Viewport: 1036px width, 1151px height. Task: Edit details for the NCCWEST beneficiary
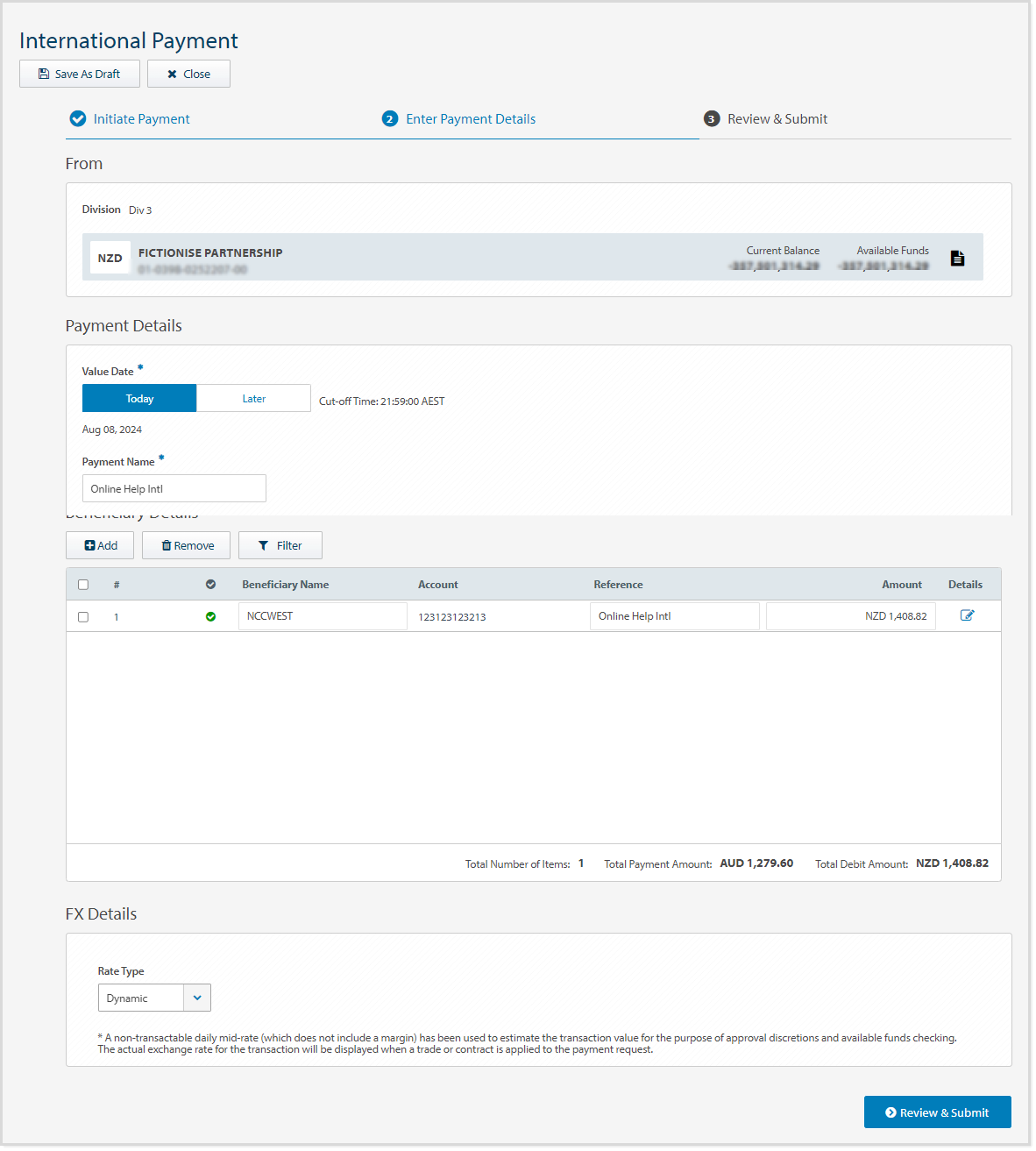tap(968, 615)
